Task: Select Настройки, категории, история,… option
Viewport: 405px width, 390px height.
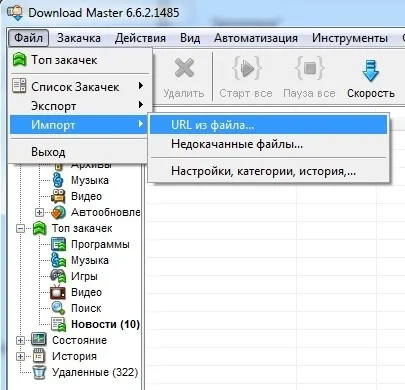Action: pos(269,171)
